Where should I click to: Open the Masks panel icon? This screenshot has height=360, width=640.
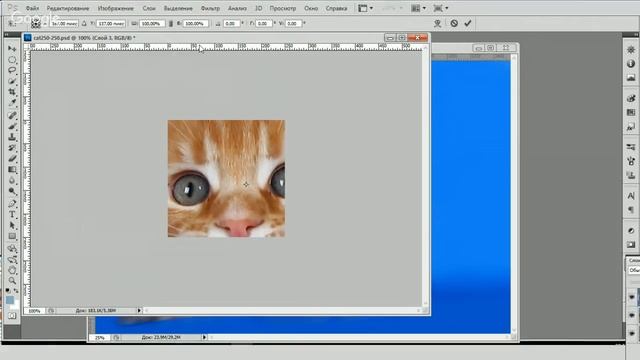[631, 244]
